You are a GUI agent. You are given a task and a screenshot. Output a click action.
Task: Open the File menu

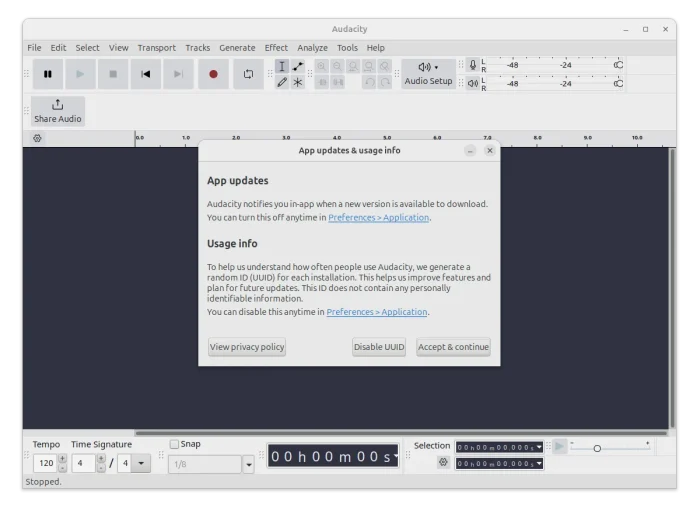tap(34, 48)
